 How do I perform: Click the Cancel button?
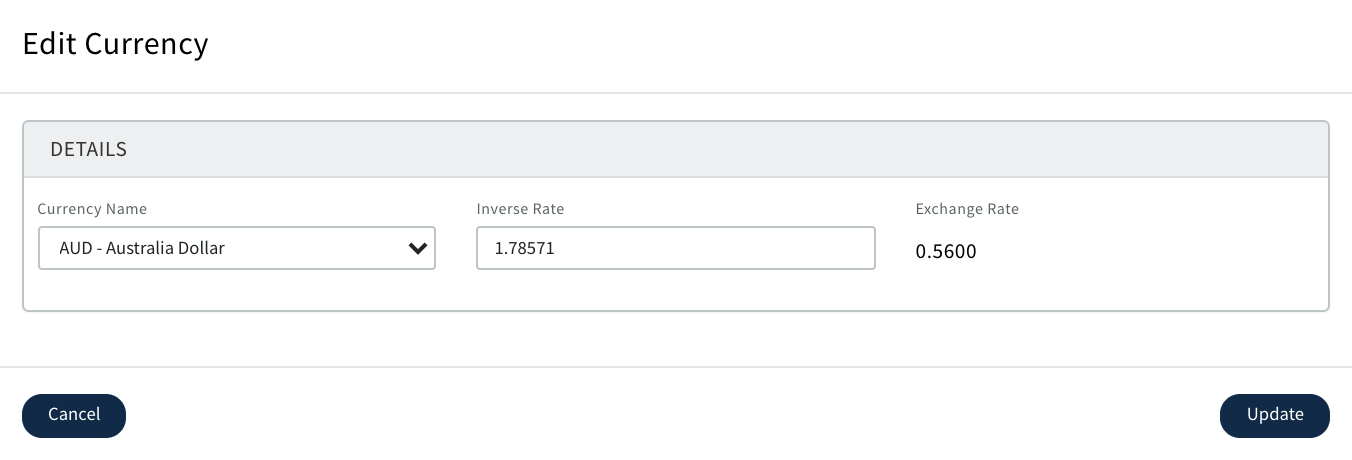click(74, 415)
